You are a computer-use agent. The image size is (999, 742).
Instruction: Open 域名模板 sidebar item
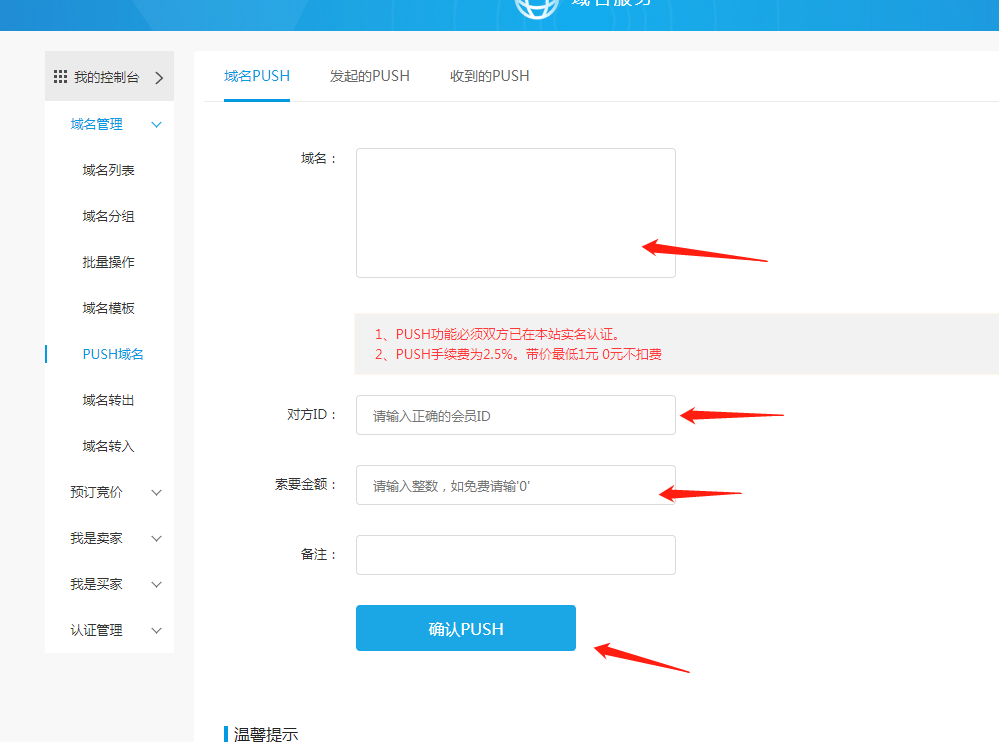coord(108,308)
